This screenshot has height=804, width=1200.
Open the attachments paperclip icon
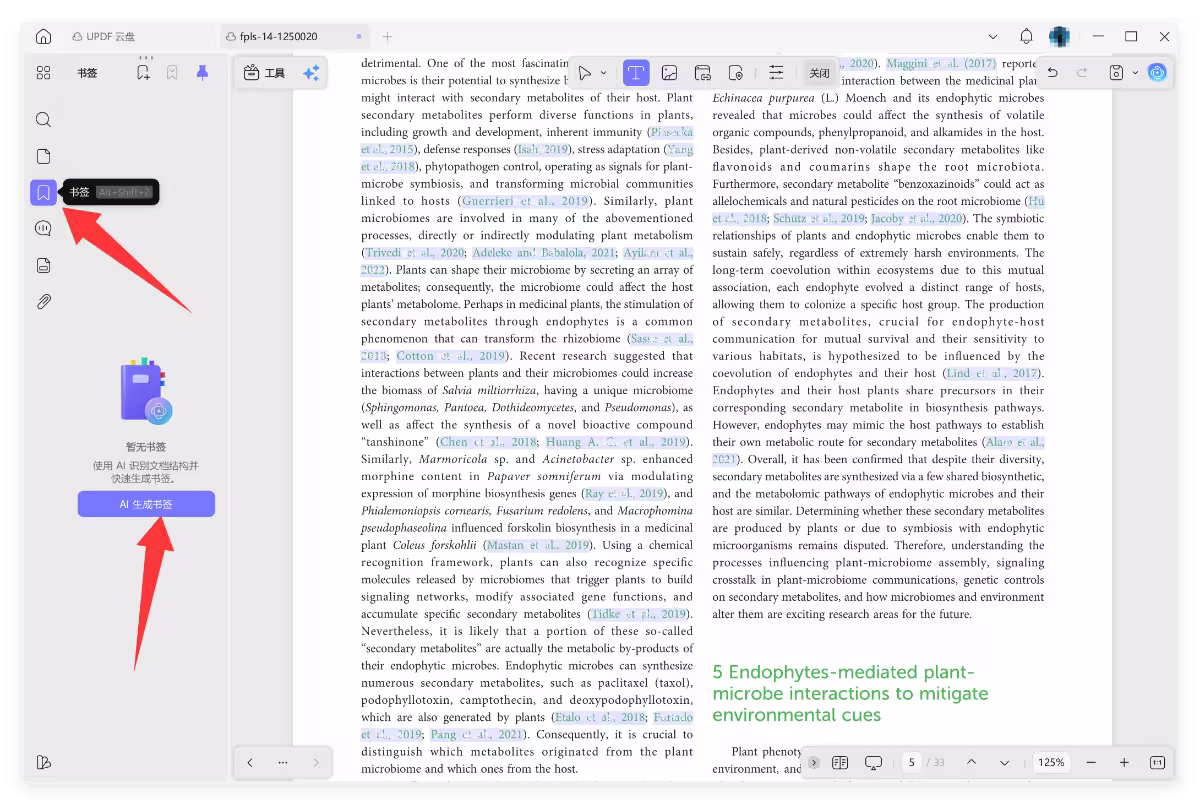coord(43,301)
